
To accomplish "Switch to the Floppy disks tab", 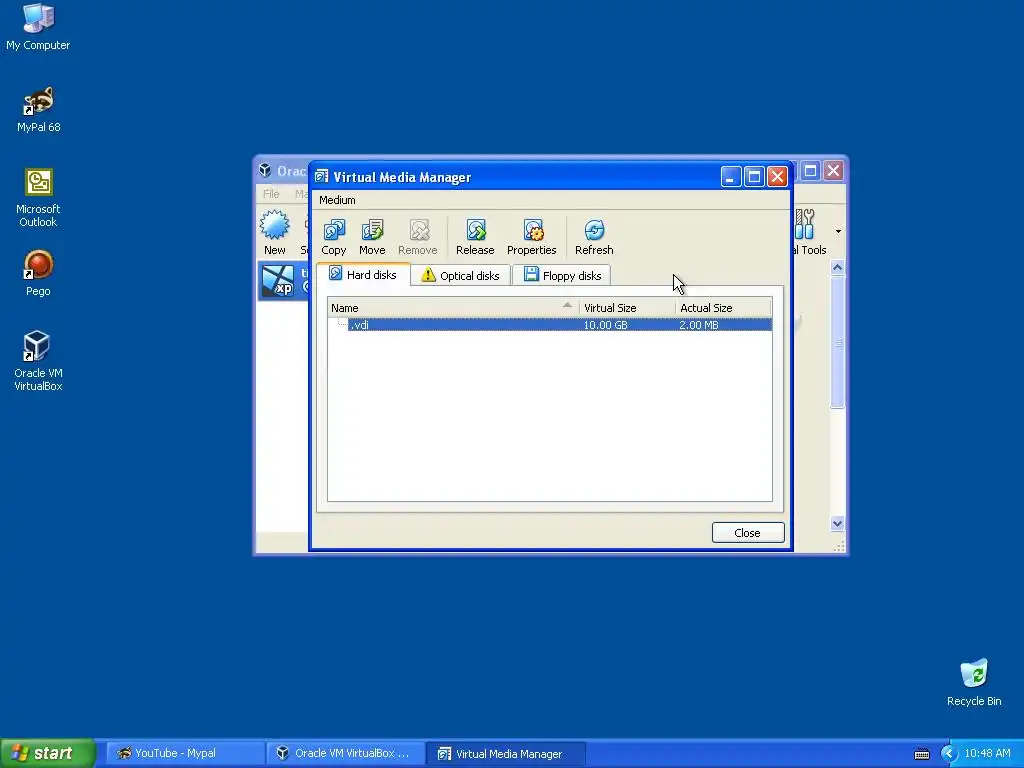I will 562,276.
